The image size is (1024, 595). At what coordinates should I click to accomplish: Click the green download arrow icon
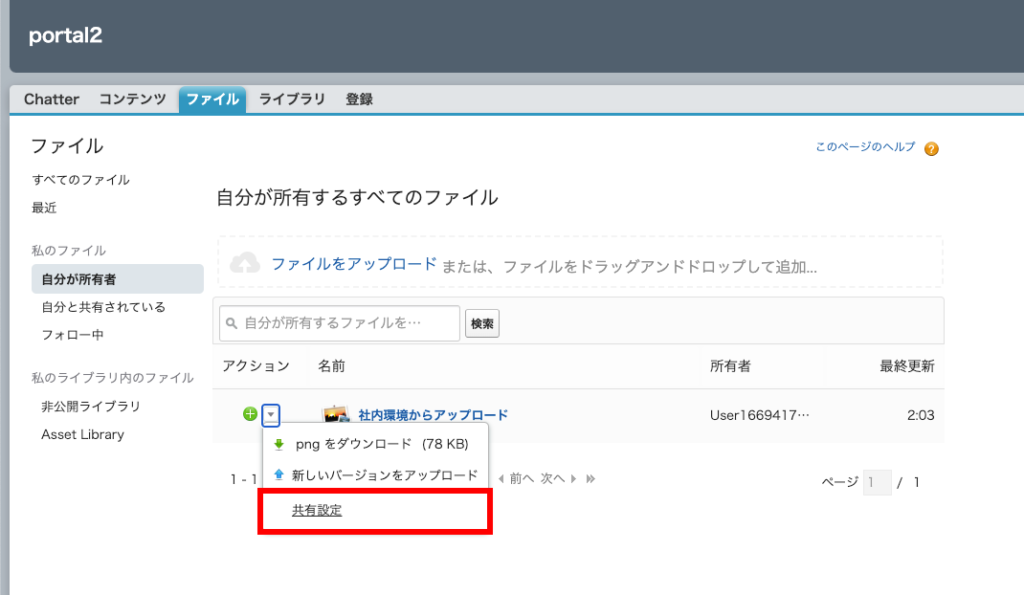(x=279, y=445)
